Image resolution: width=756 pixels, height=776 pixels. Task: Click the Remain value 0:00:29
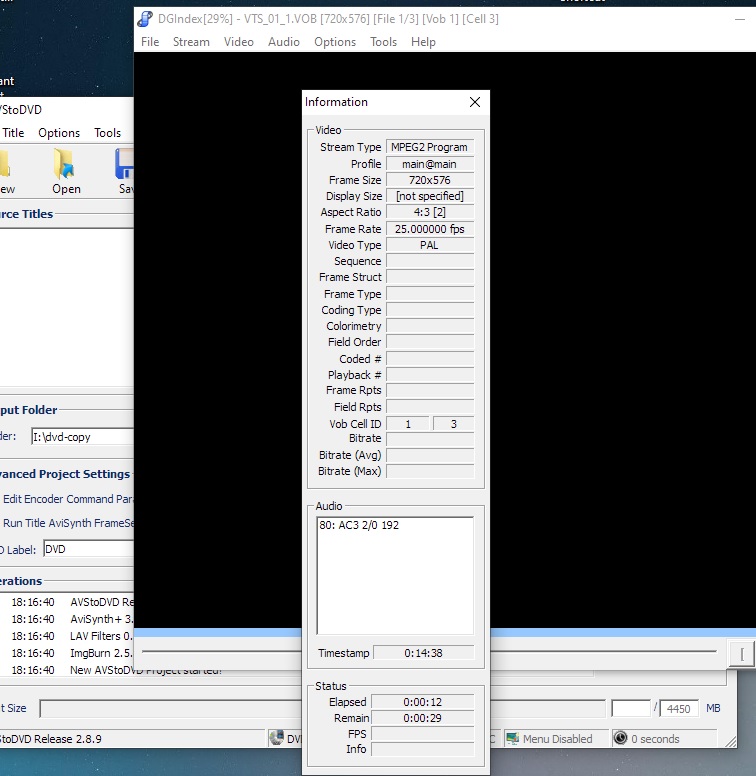[423, 718]
